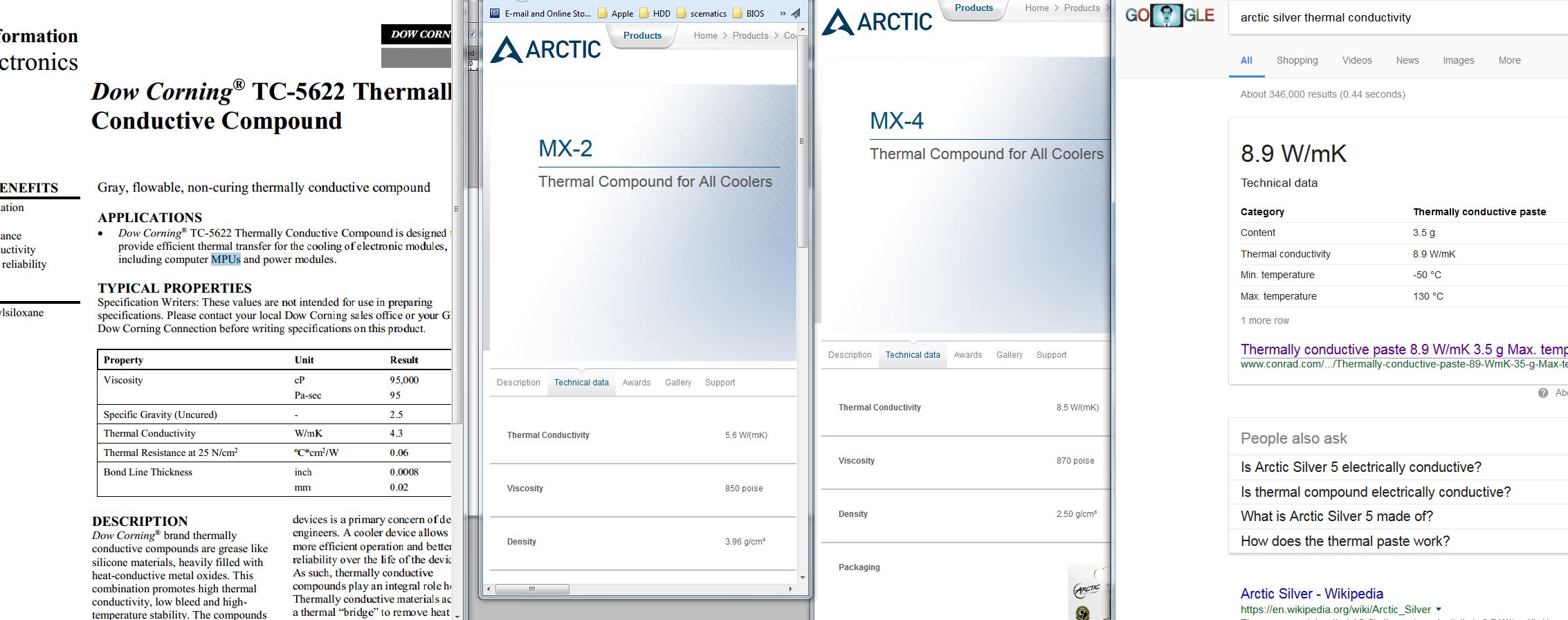Switch to Videos search results

point(1357,60)
